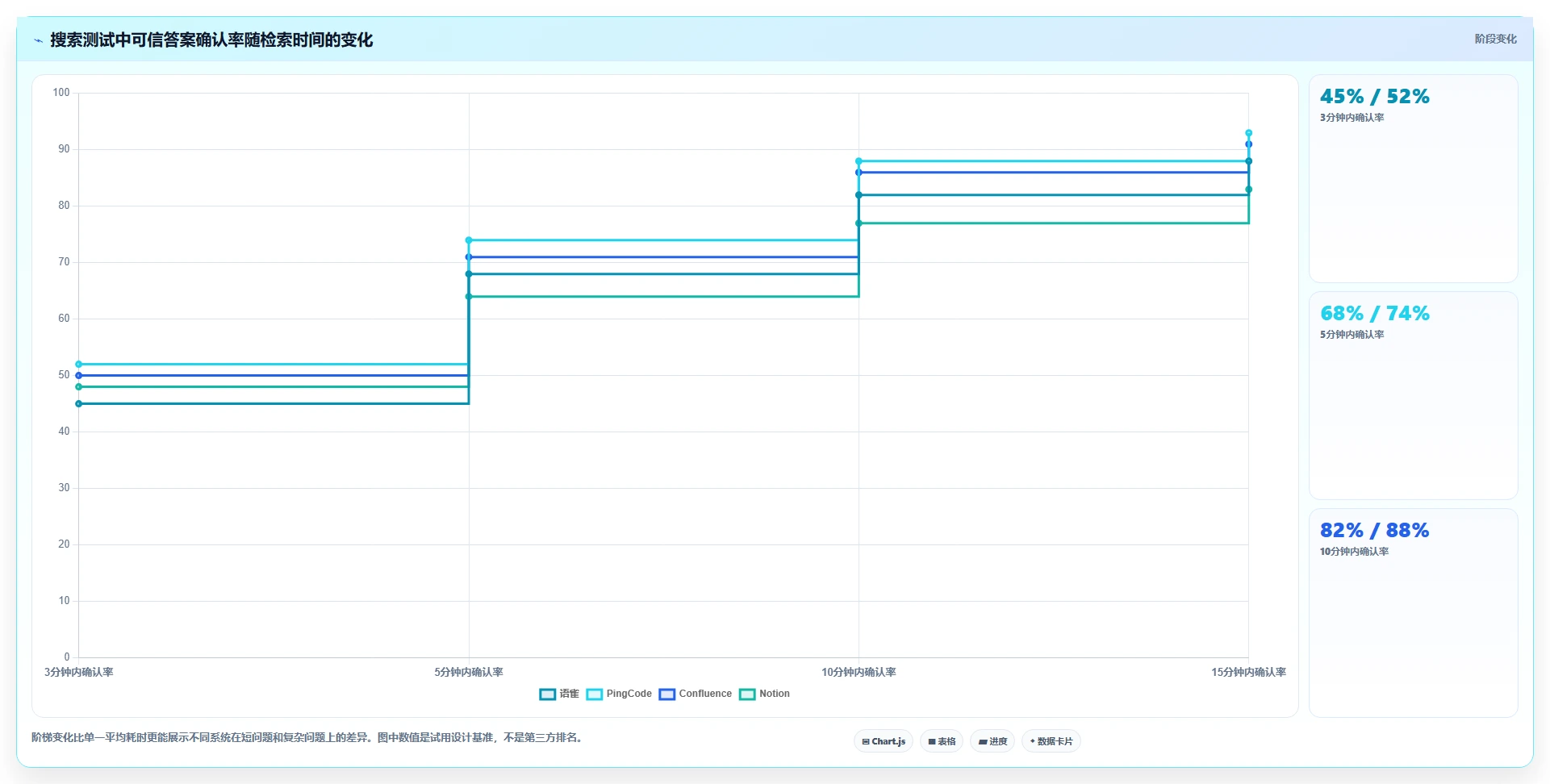Select the 45% / 52% stat card
This screenshot has width=1550, height=784.
[x=1413, y=178]
